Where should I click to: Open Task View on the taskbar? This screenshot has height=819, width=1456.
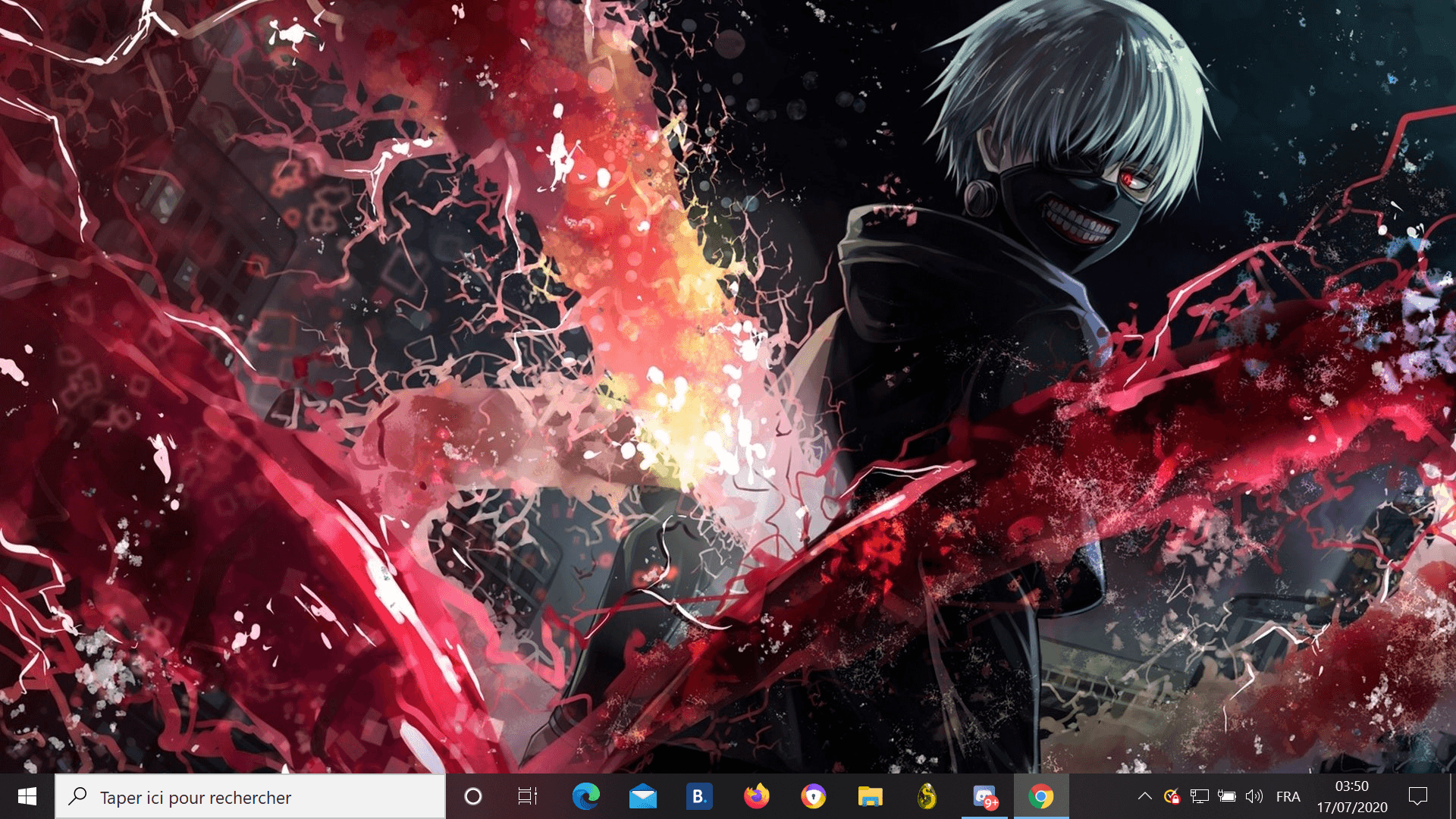(x=527, y=796)
